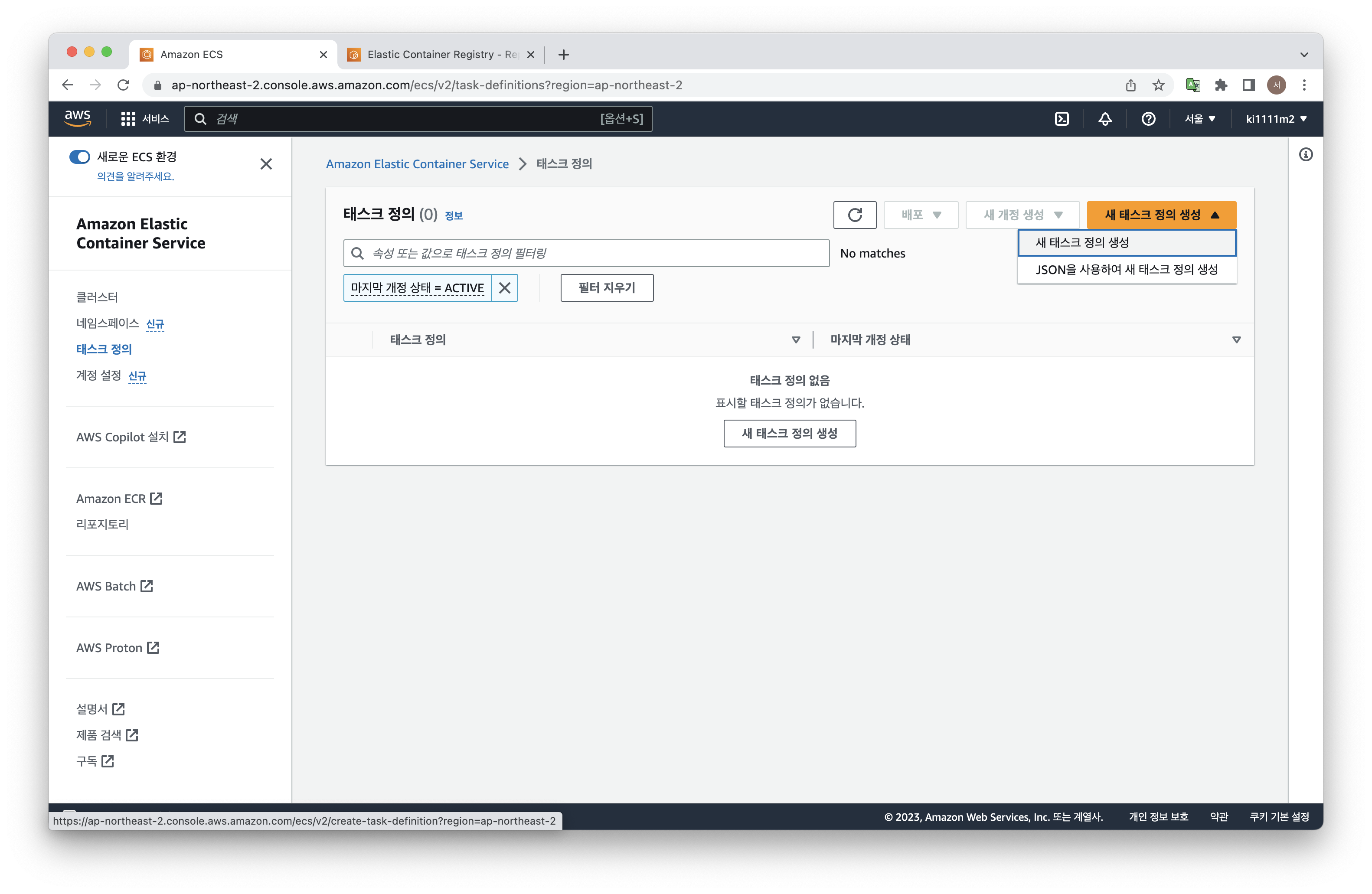Remove the ACTIVE status filter chip

coord(504,287)
